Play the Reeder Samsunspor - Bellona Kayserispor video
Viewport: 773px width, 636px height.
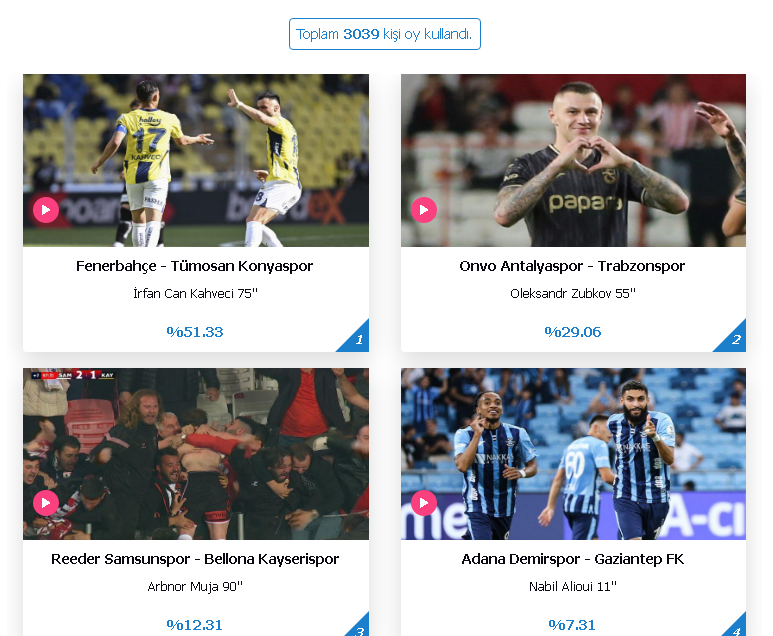click(x=46, y=503)
